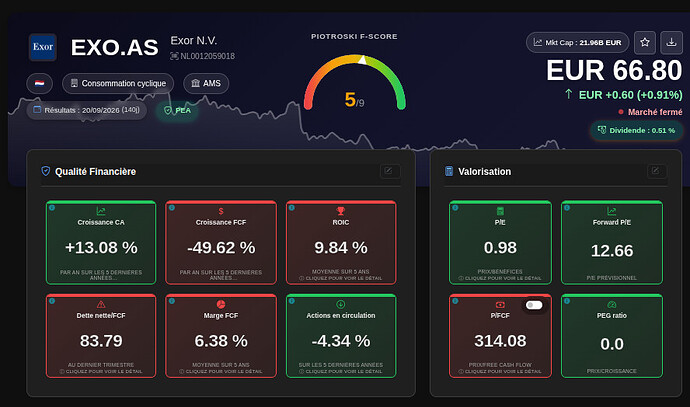Toggle the switch on P/FCF card
The image size is (690, 407).
[534, 305]
